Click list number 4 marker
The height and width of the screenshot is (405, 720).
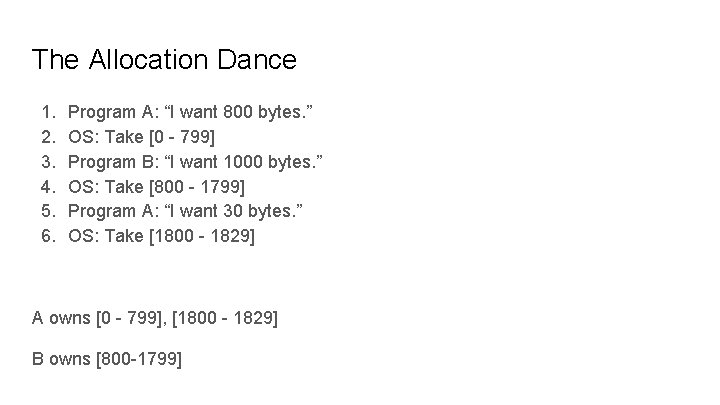click(x=49, y=187)
